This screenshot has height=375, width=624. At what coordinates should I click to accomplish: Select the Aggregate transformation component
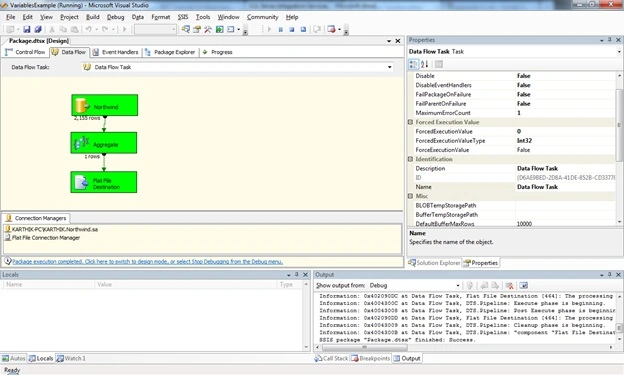[104, 143]
